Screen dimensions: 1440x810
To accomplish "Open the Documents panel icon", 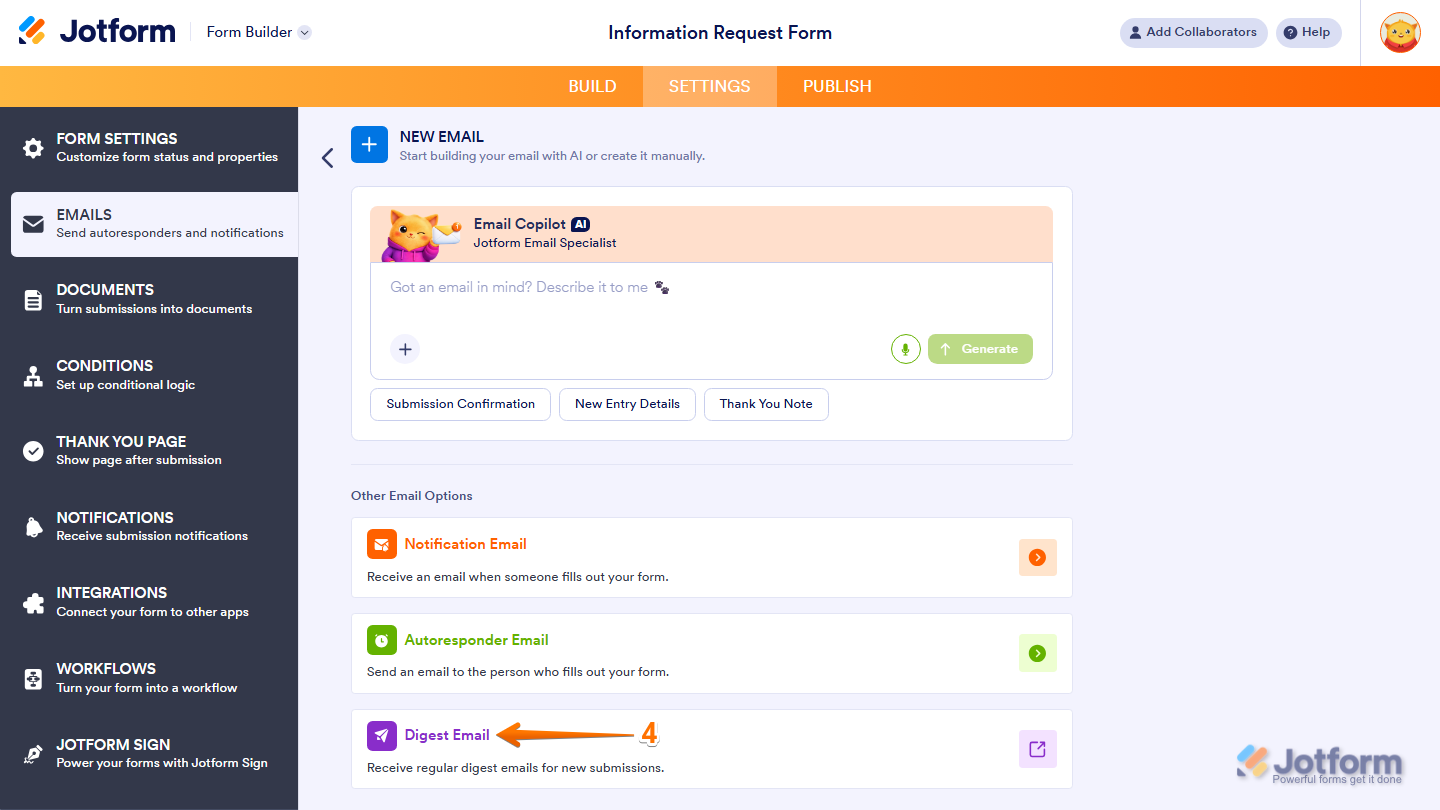I will point(34,299).
